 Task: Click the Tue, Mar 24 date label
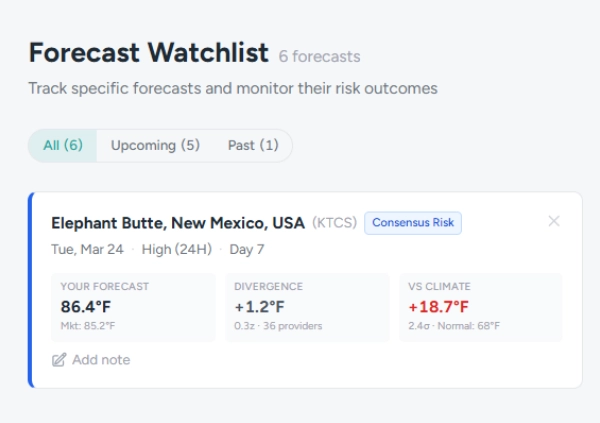pos(87,249)
